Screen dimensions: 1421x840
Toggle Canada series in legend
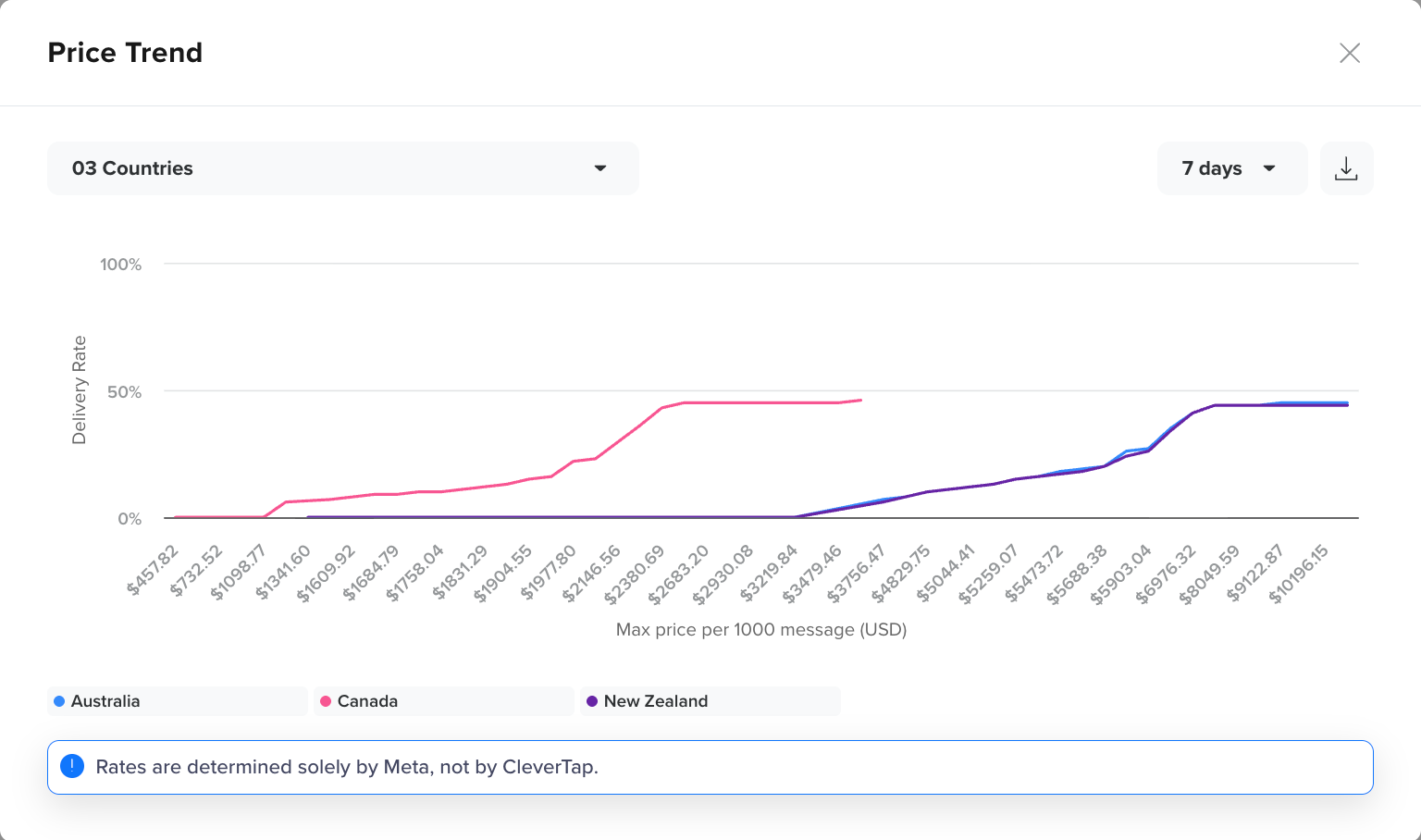443,701
